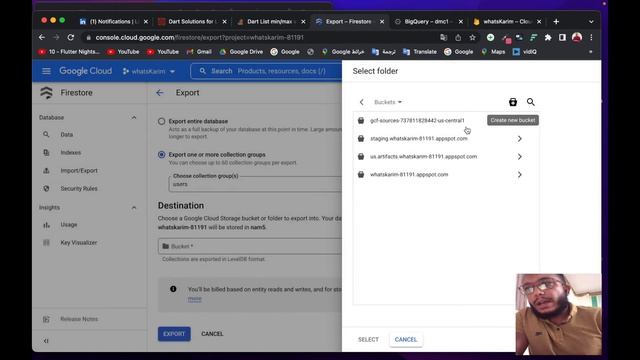Select Export one or more collection groups
The width and height of the screenshot is (640, 360).
point(162,155)
